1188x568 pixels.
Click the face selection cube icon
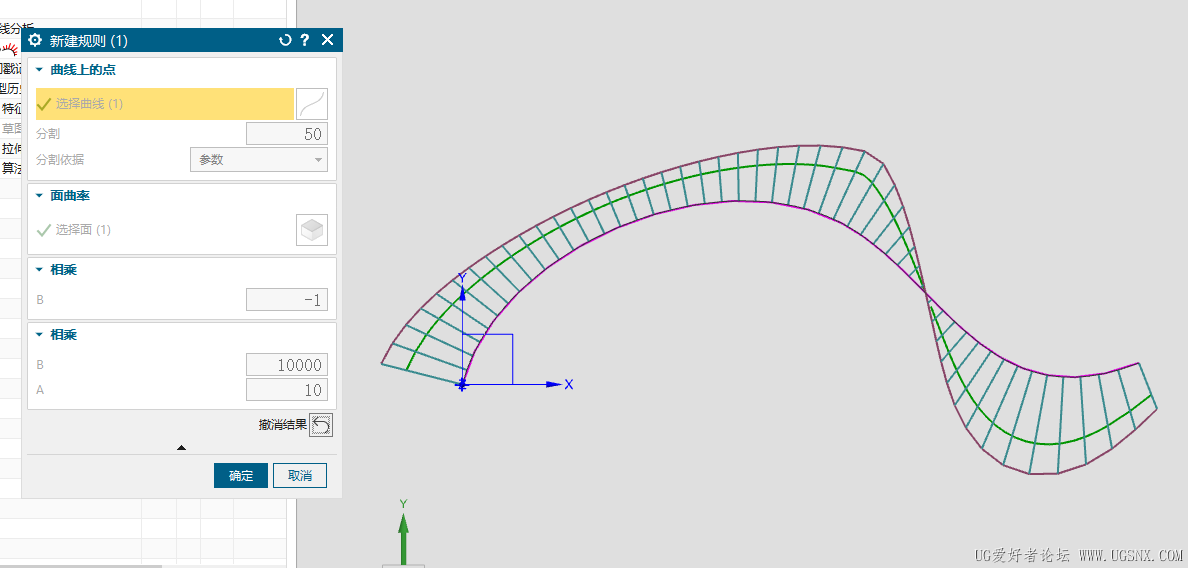click(312, 229)
